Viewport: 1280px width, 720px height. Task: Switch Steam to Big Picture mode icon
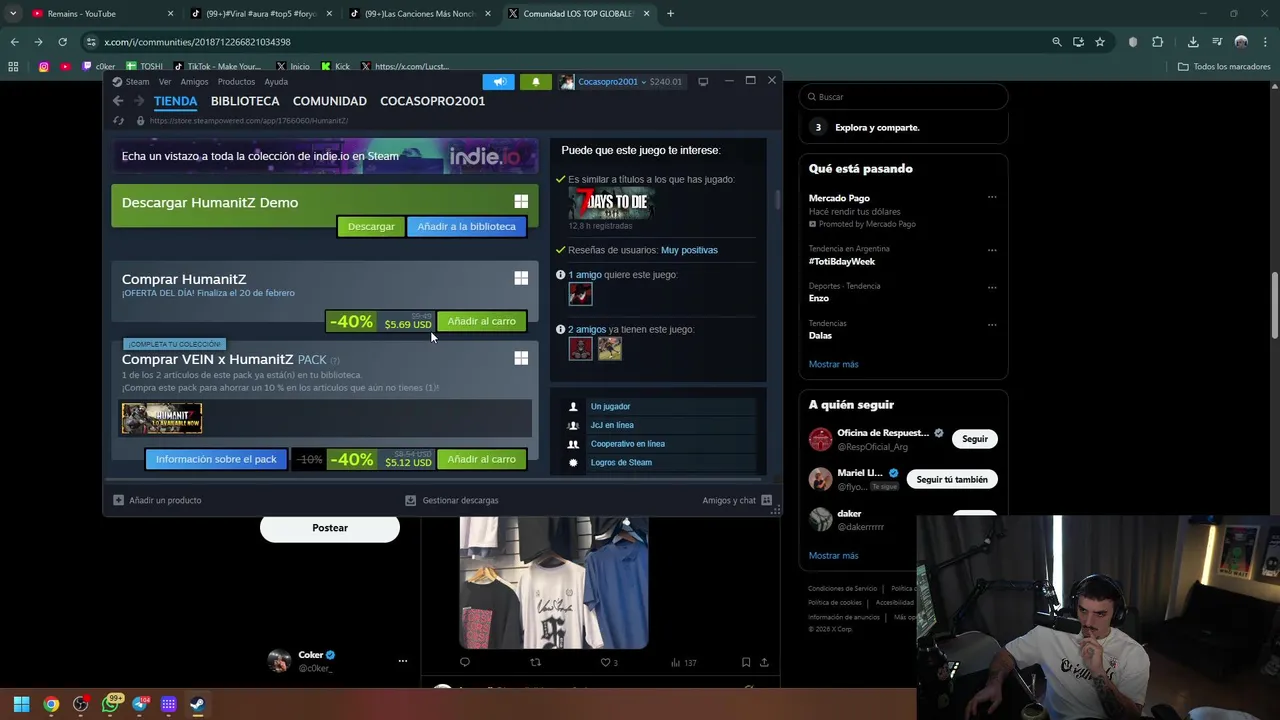pyautogui.click(x=703, y=81)
